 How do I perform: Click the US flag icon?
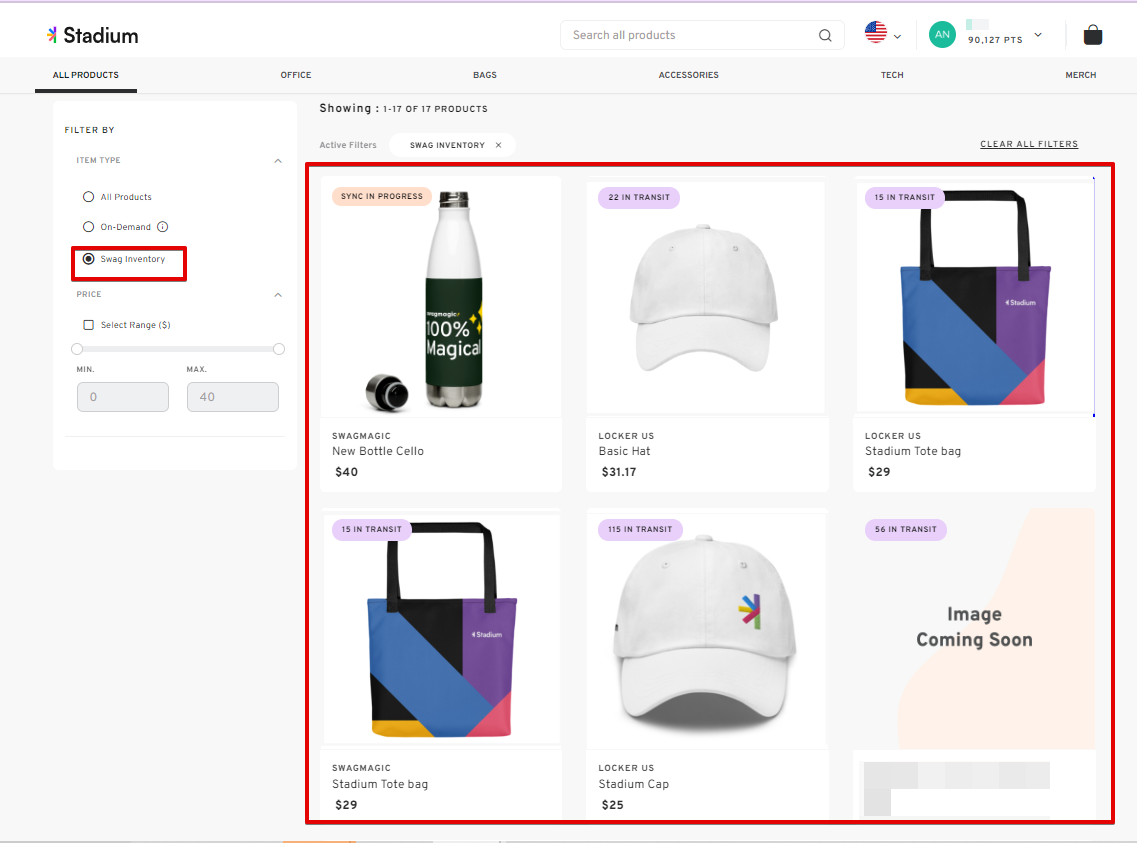point(876,33)
